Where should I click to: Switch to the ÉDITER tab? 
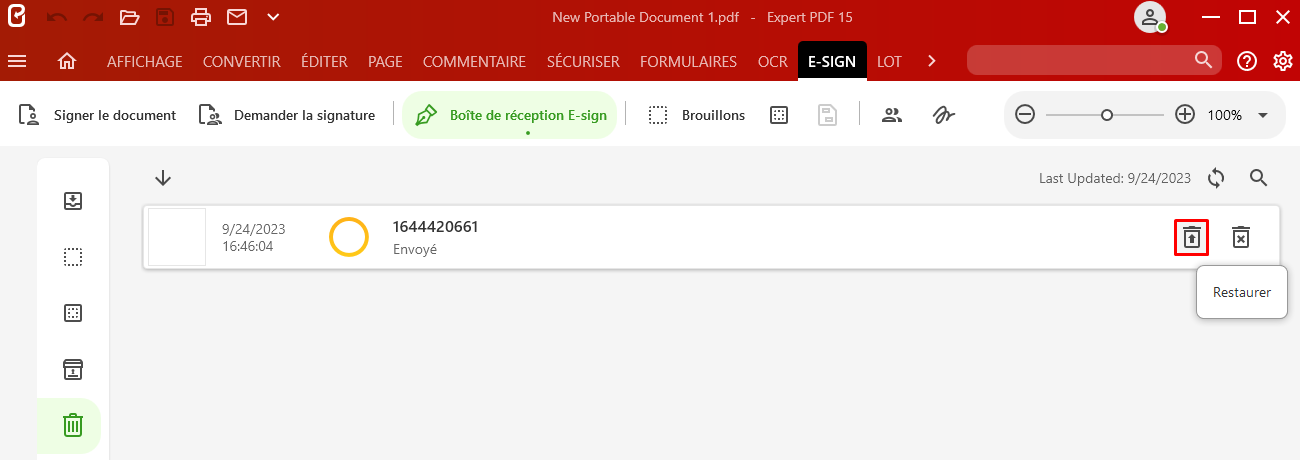click(324, 61)
